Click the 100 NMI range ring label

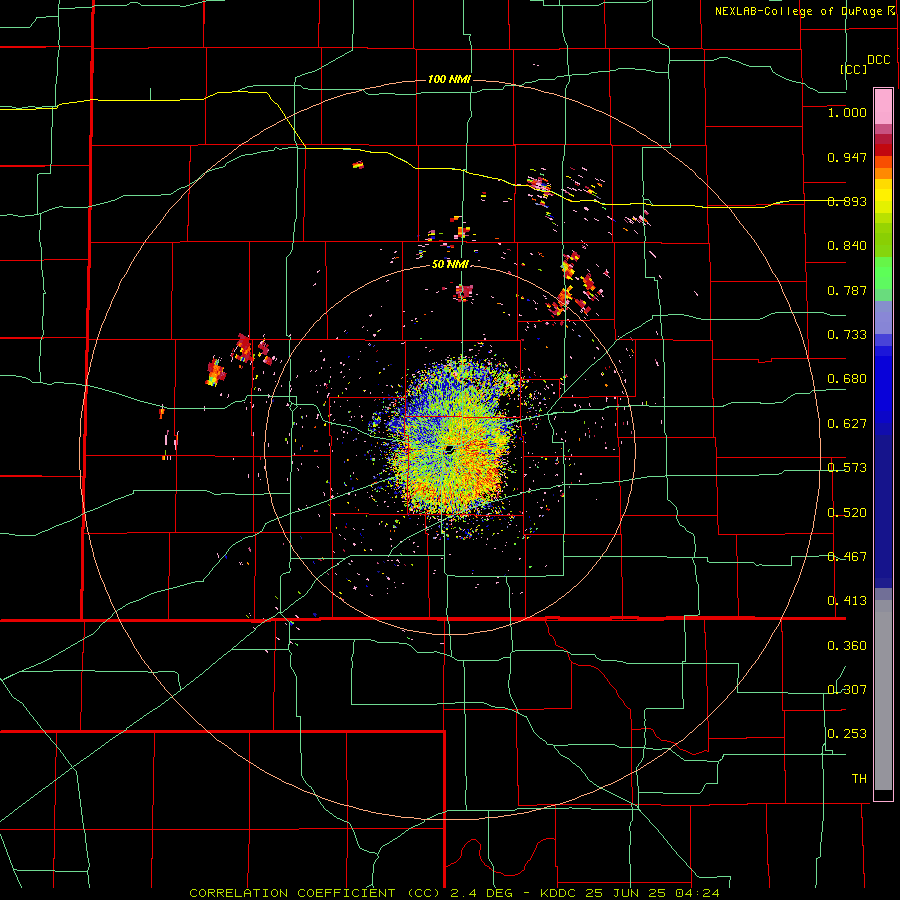click(449, 79)
